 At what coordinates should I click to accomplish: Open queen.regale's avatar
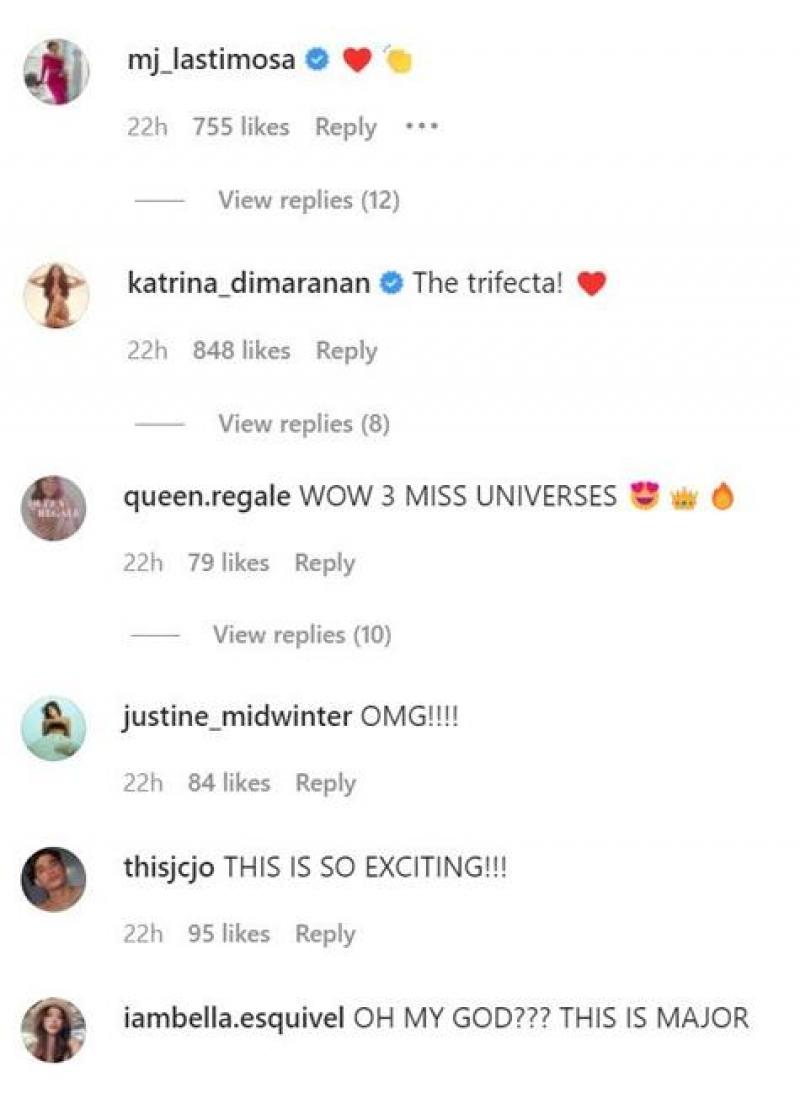[54, 508]
